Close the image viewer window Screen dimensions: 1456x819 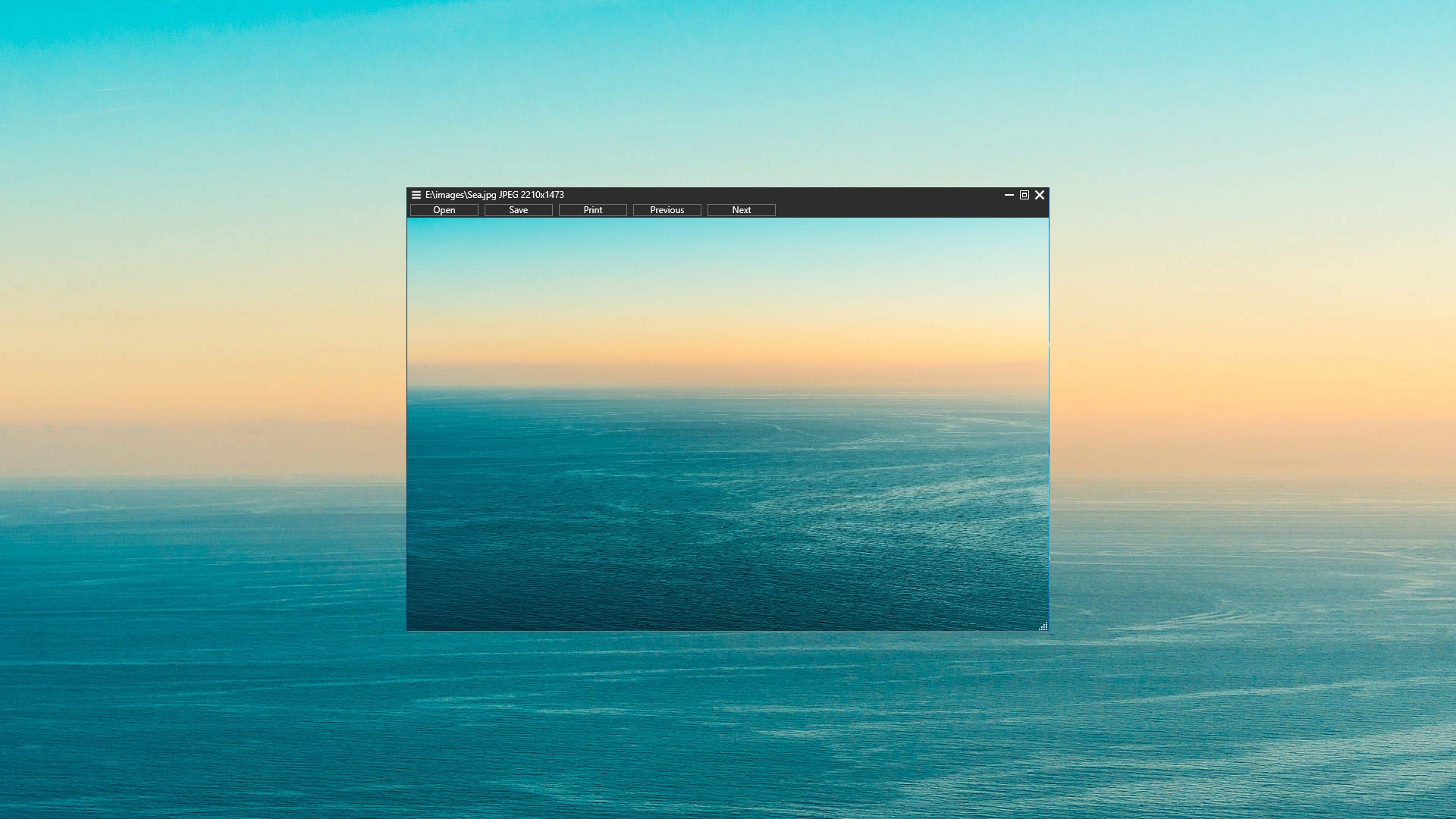1040,195
